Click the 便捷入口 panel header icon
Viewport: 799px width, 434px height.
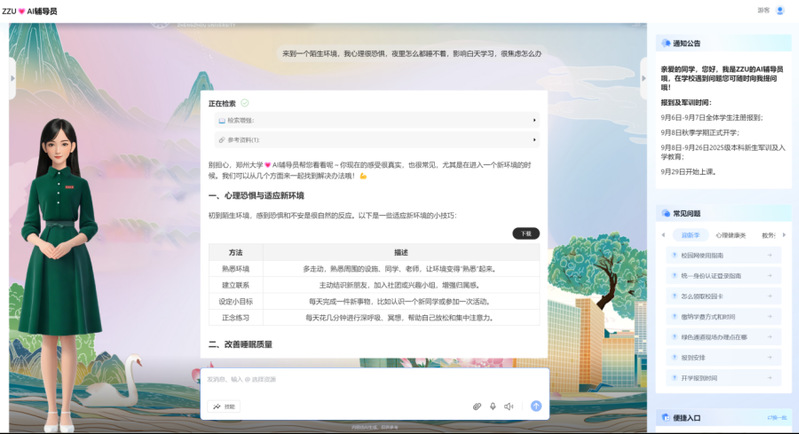(664, 417)
